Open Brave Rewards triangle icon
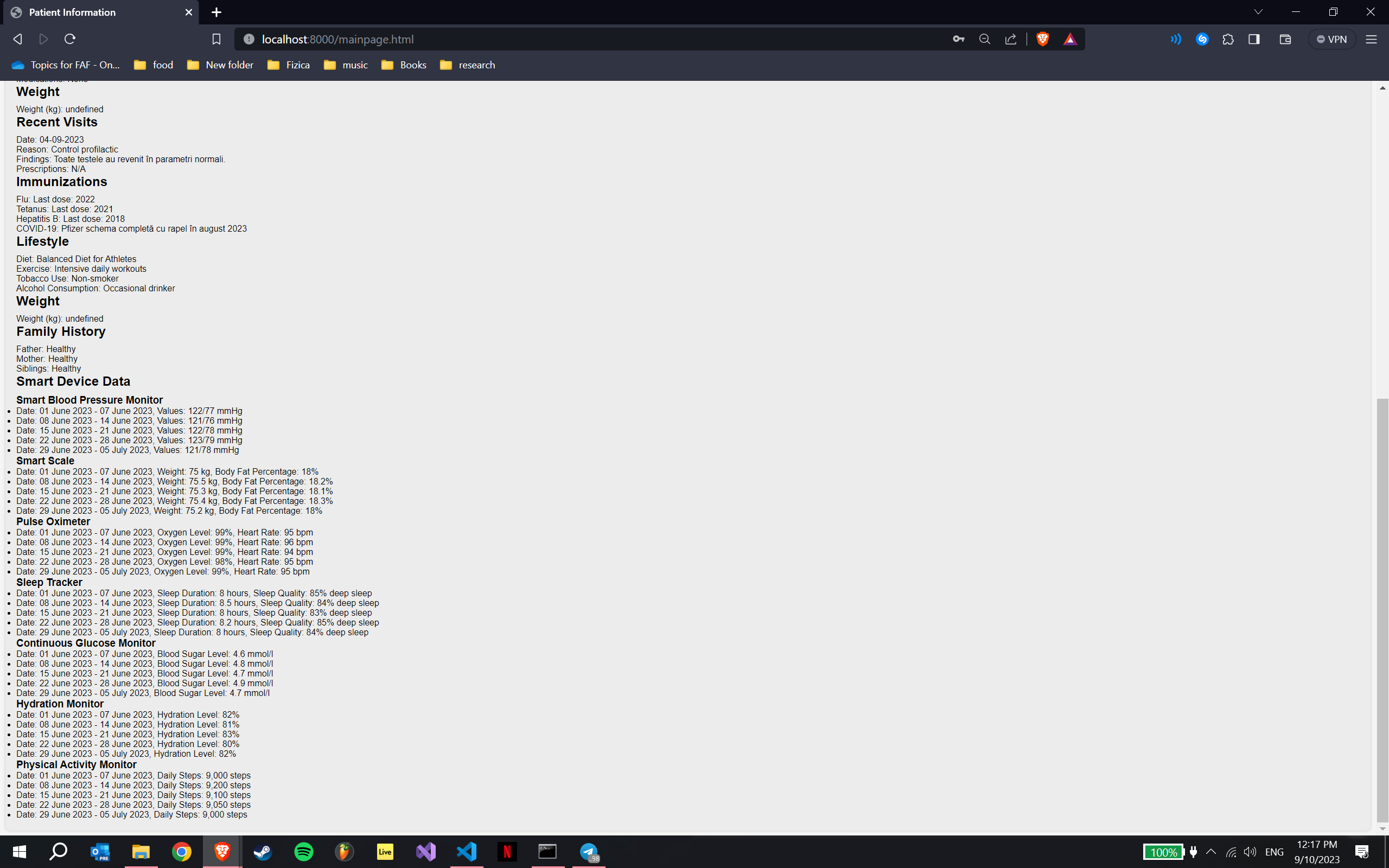1389x868 pixels. click(x=1070, y=39)
